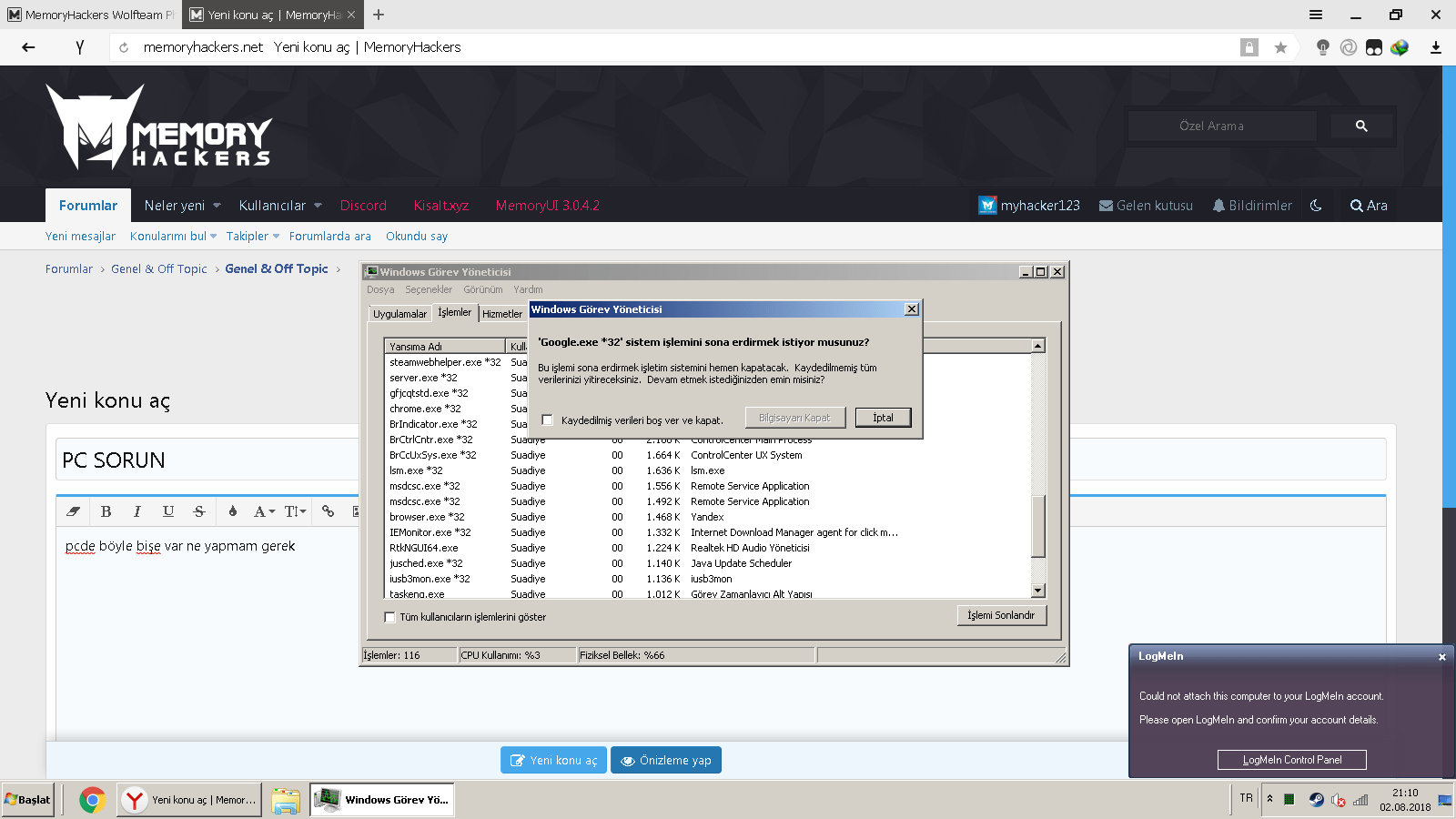
Task: Show hidden tray icons with the chevron
Action: click(x=1269, y=799)
